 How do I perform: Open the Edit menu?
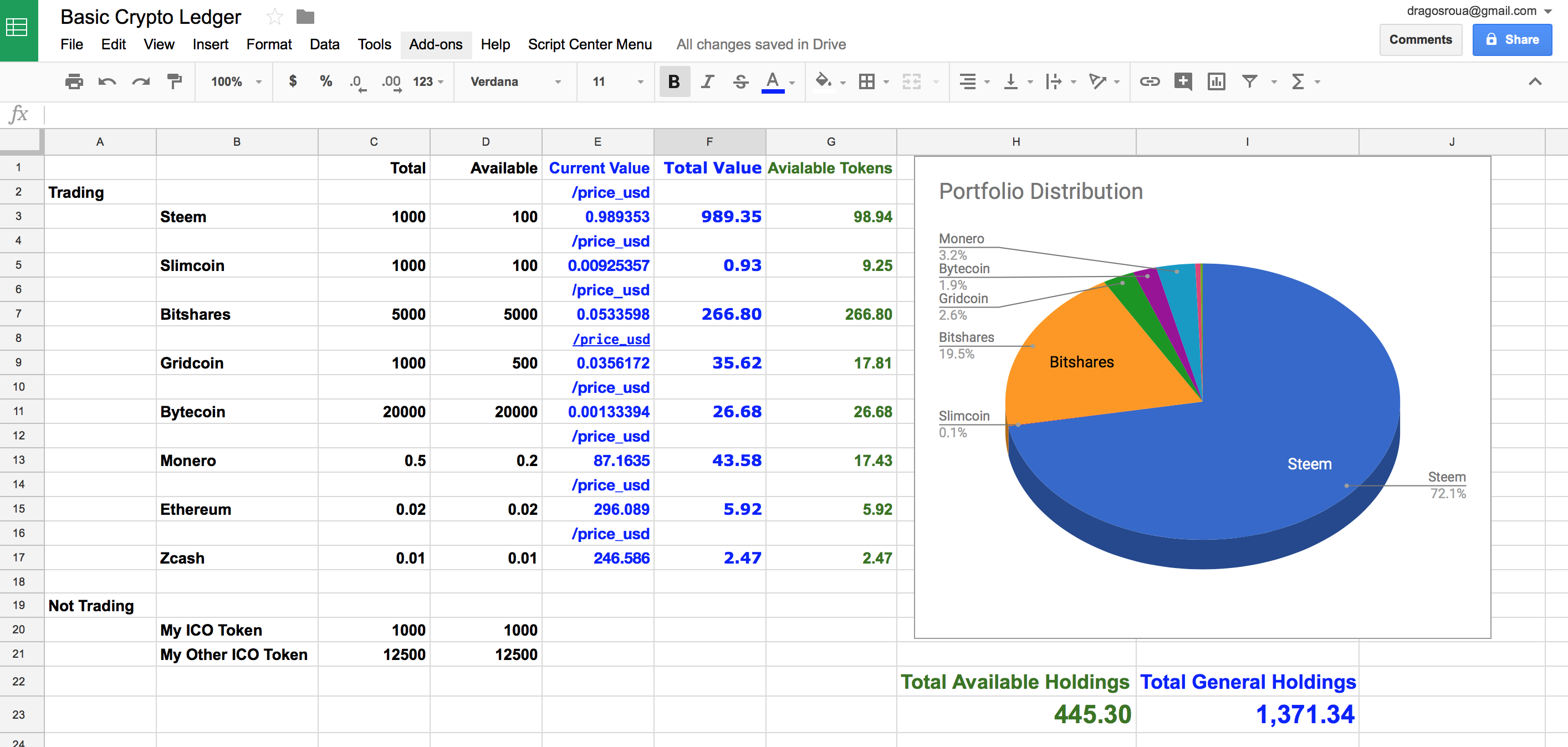tap(113, 44)
